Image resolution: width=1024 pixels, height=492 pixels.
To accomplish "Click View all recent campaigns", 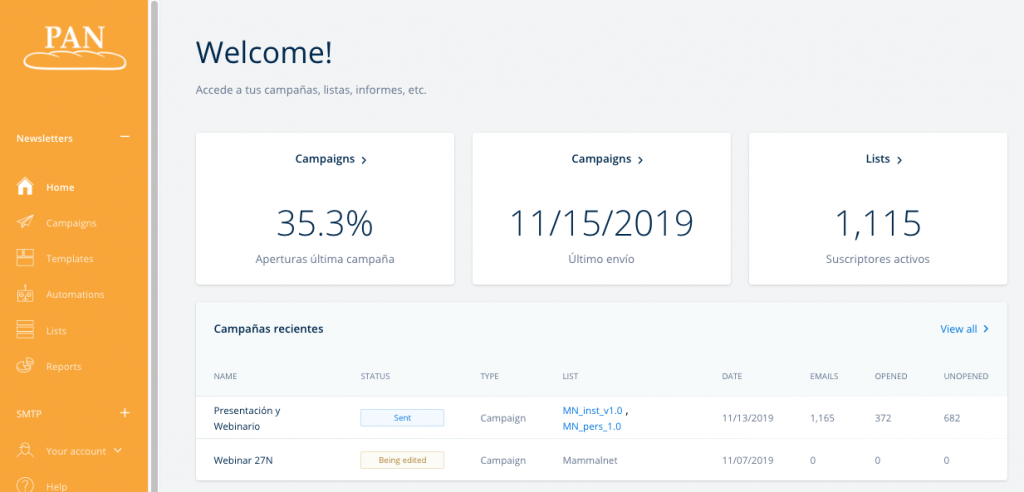I will (x=964, y=329).
